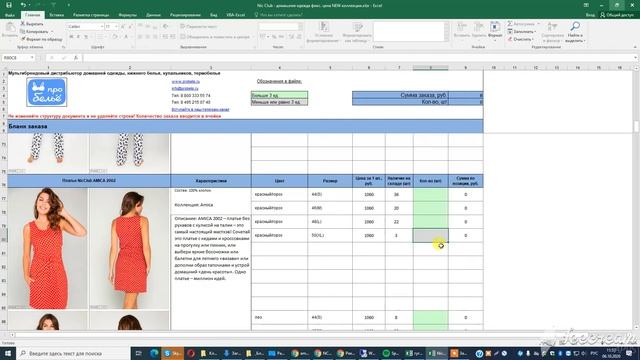Click the probele logo image
This screenshot has width=640, height=360.
[x=47, y=93]
